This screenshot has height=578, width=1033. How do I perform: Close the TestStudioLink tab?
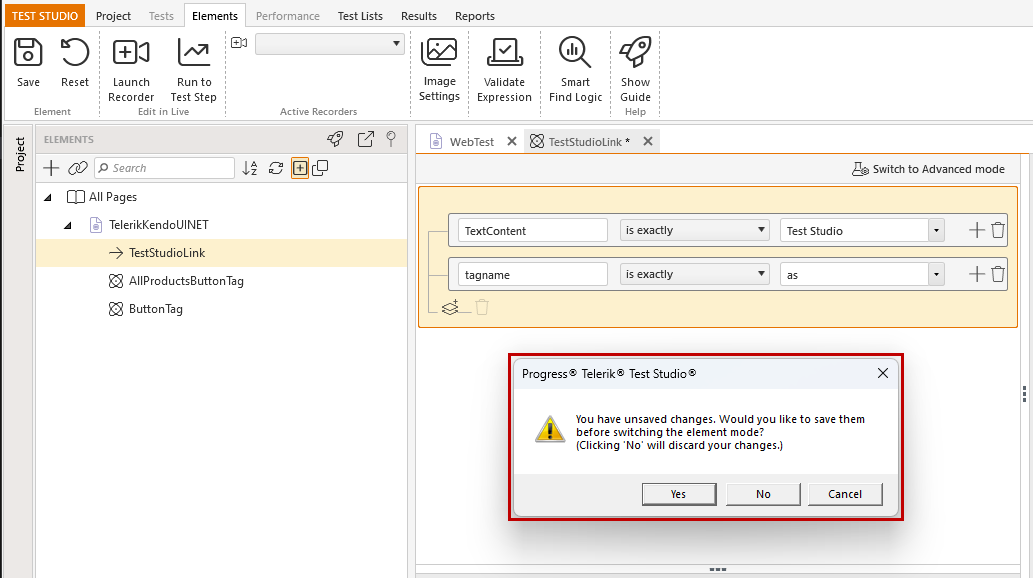point(648,141)
